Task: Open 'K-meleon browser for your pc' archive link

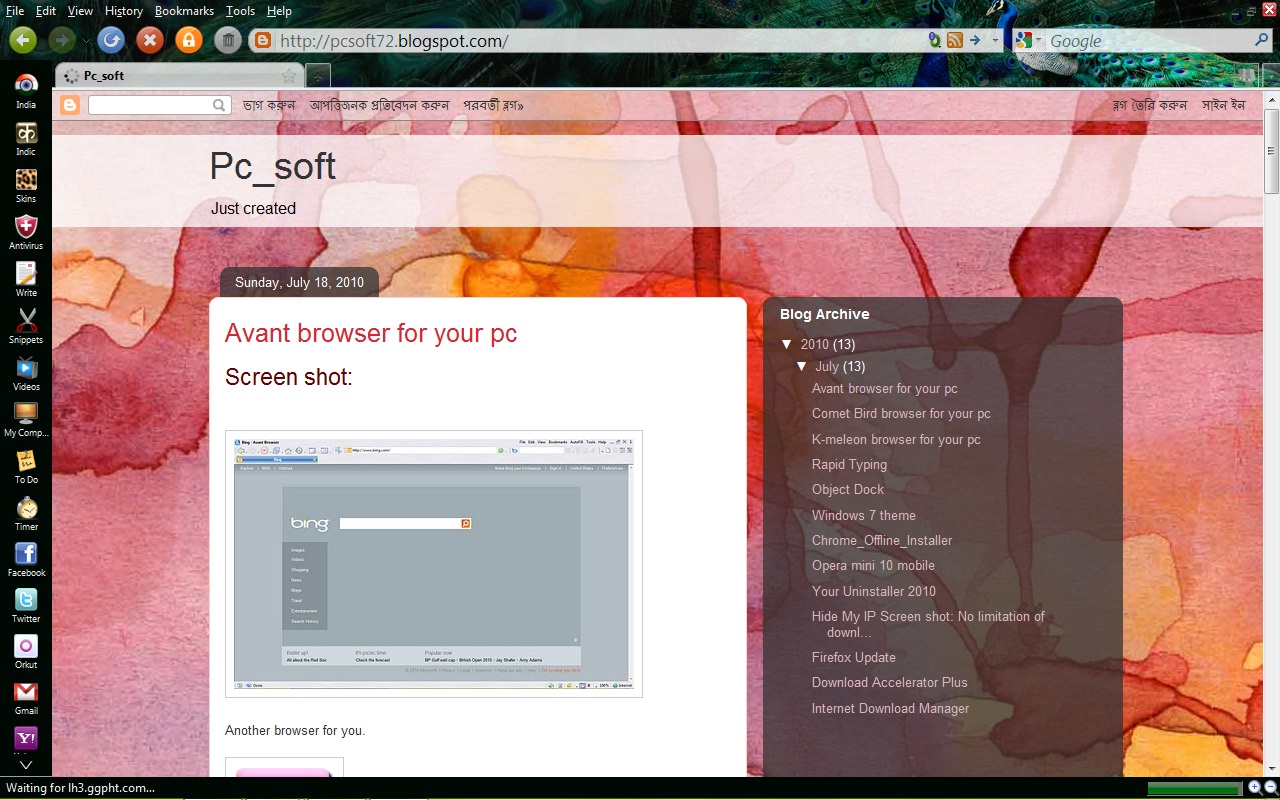Action: tap(896, 439)
